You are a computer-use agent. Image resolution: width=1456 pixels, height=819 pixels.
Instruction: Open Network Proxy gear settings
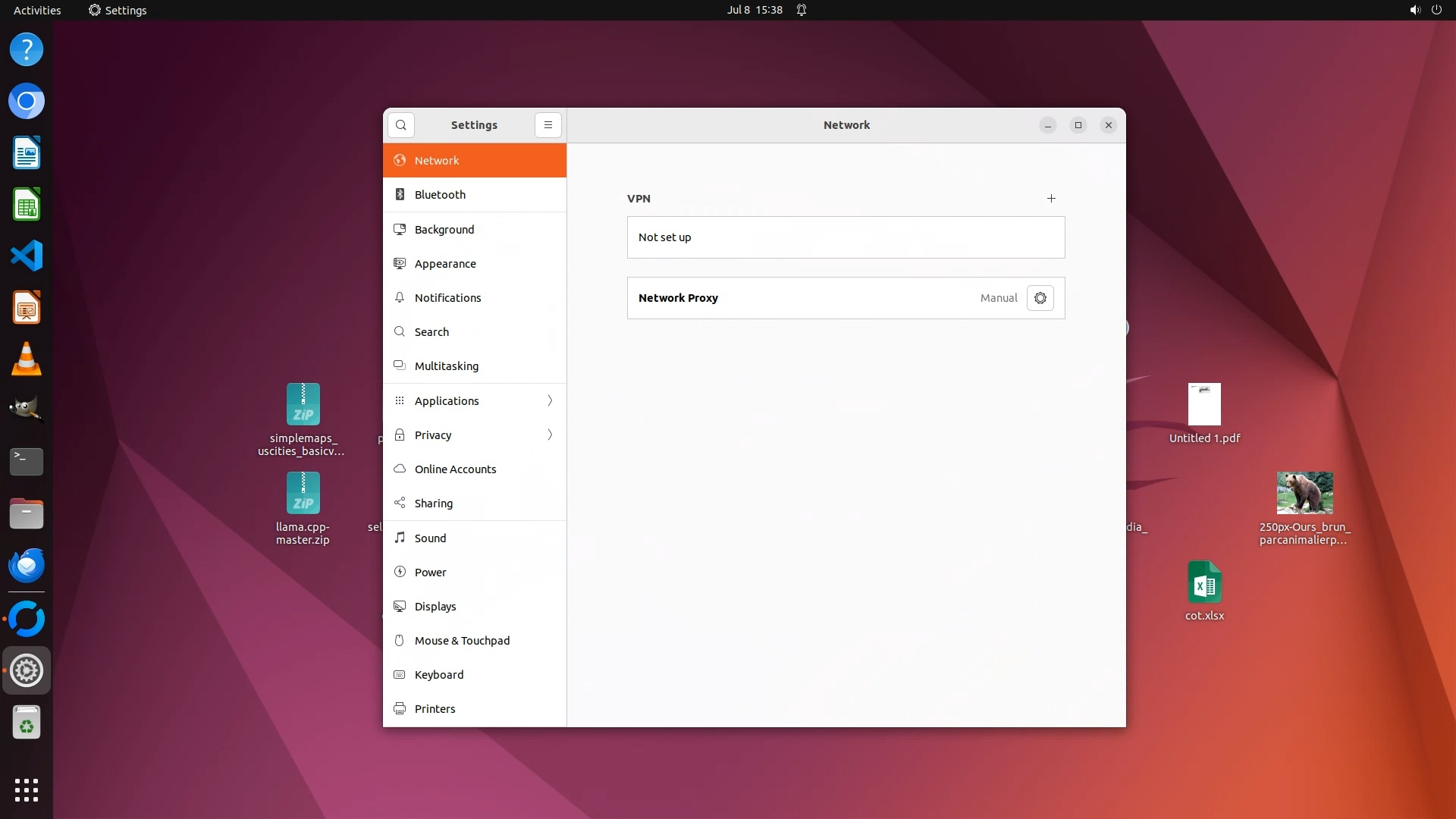point(1040,298)
